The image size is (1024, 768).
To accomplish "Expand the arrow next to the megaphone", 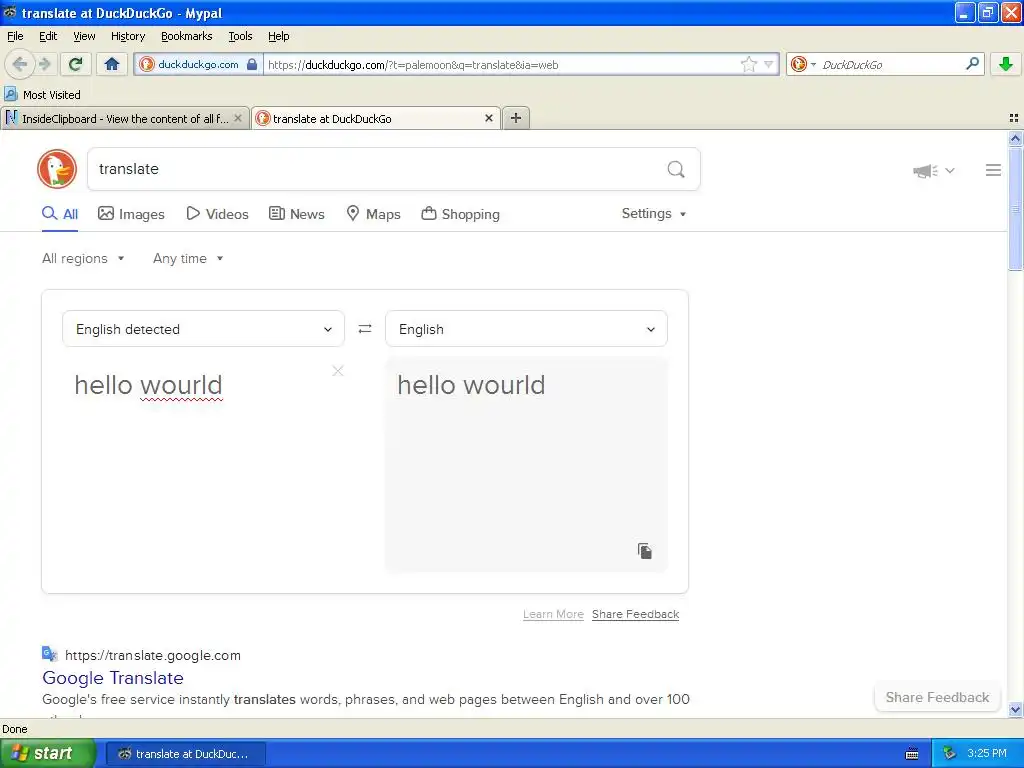I will tap(950, 170).
